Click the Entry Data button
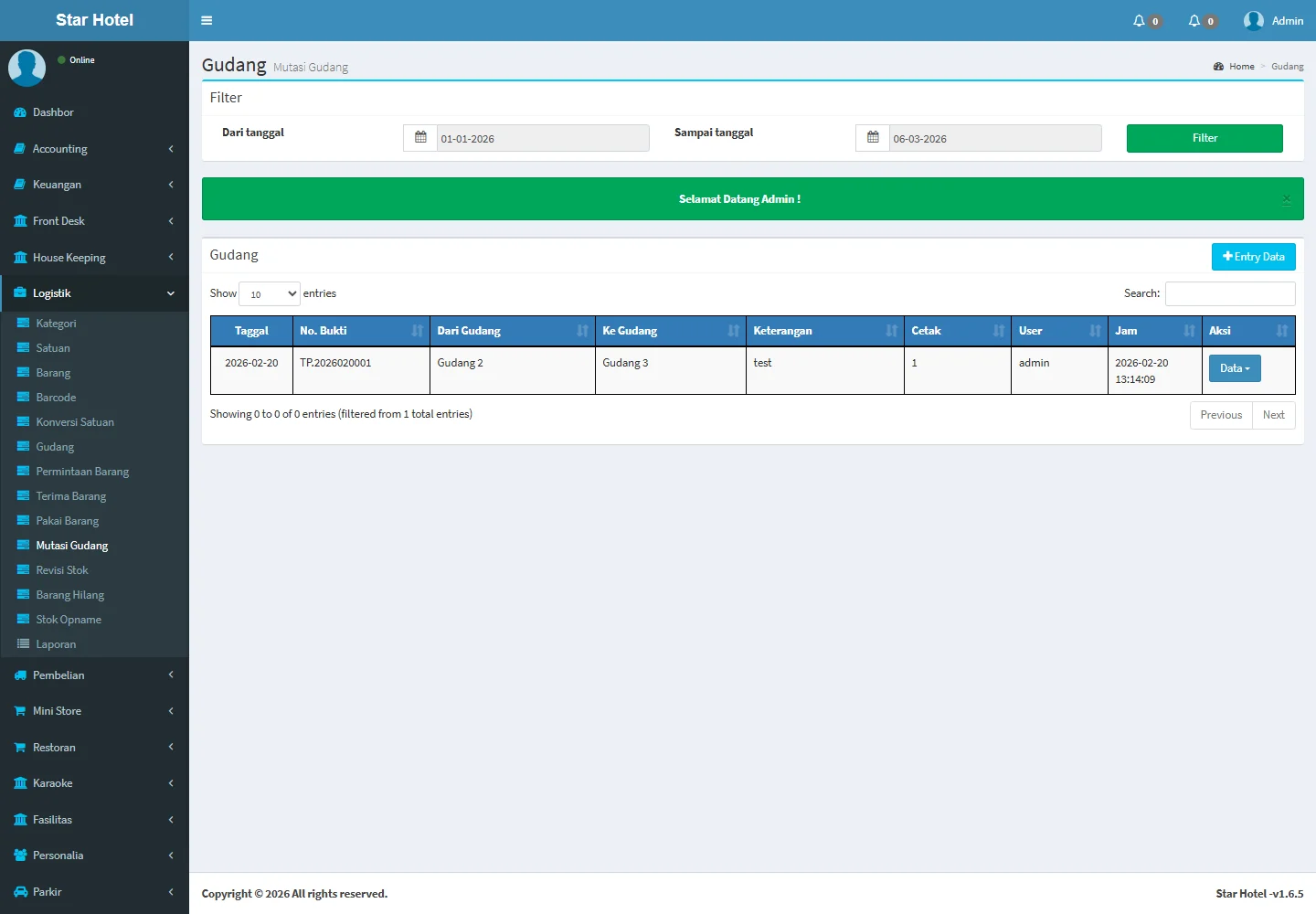Viewport: 1316px width, 914px height. coord(1253,257)
